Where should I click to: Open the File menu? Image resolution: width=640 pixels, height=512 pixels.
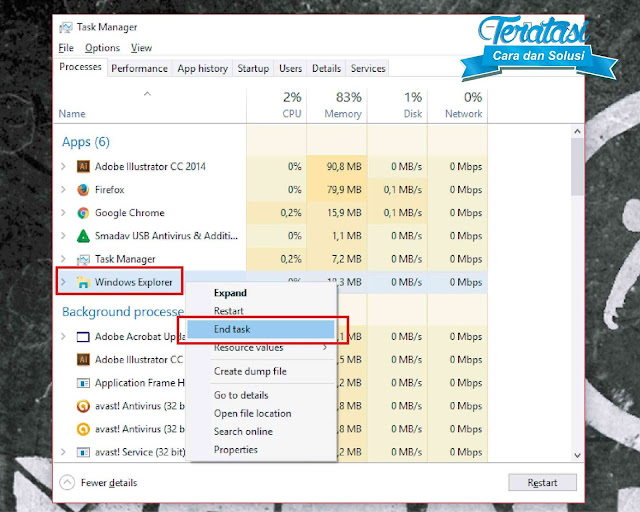click(x=66, y=48)
